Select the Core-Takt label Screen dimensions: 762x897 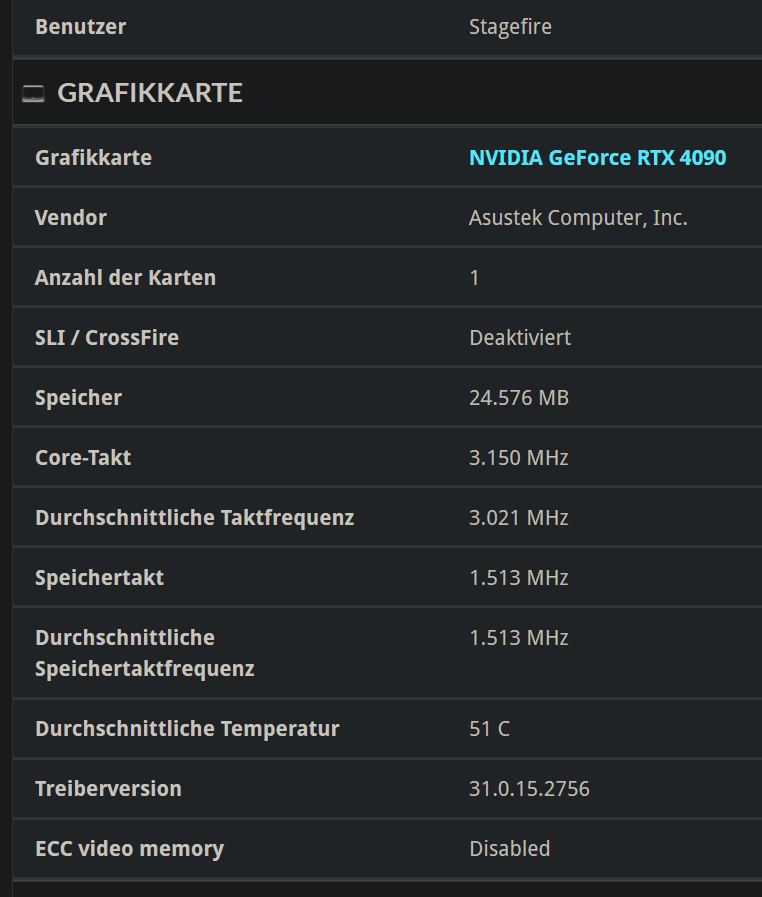(83, 458)
